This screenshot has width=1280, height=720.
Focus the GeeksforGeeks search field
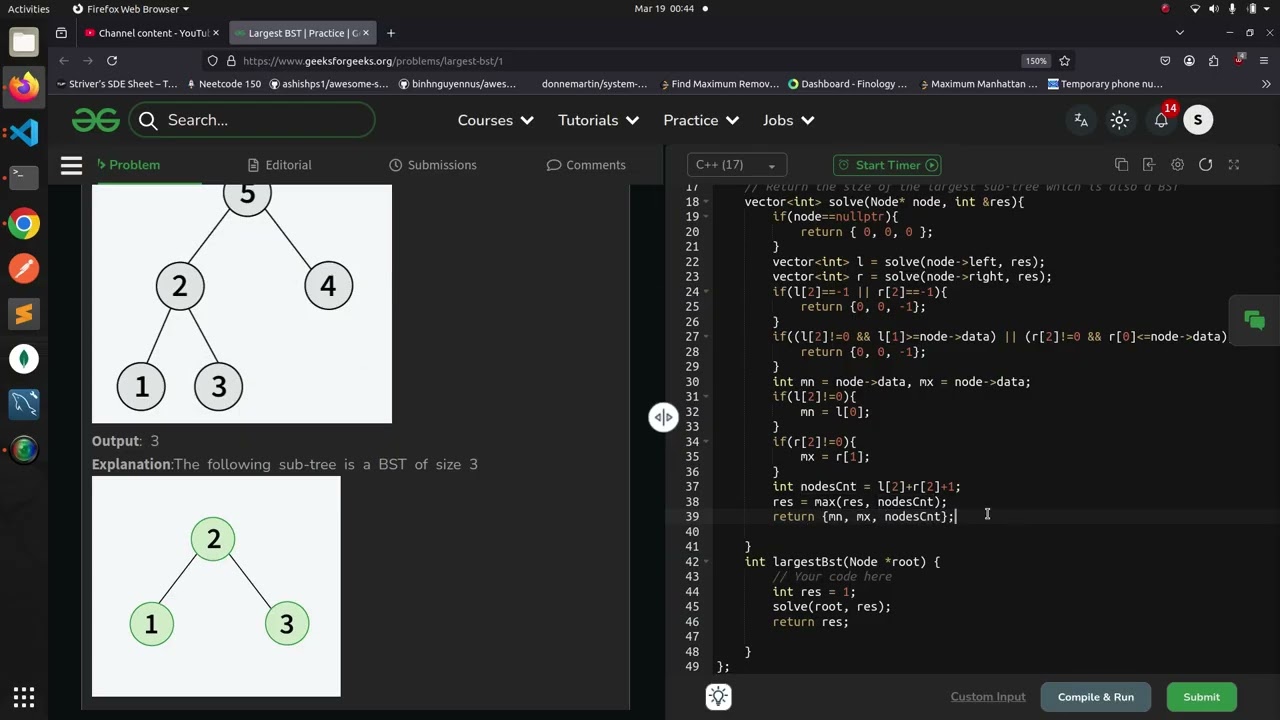254,120
